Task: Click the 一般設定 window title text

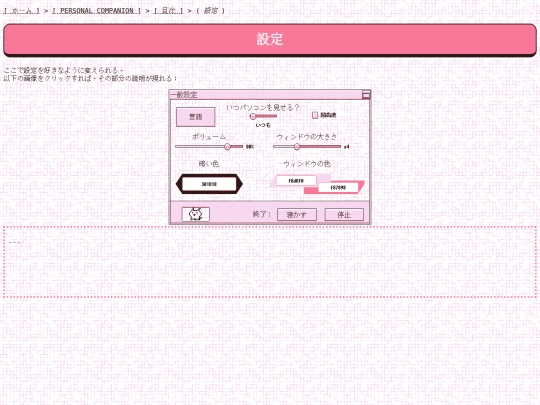Action: tap(184, 95)
